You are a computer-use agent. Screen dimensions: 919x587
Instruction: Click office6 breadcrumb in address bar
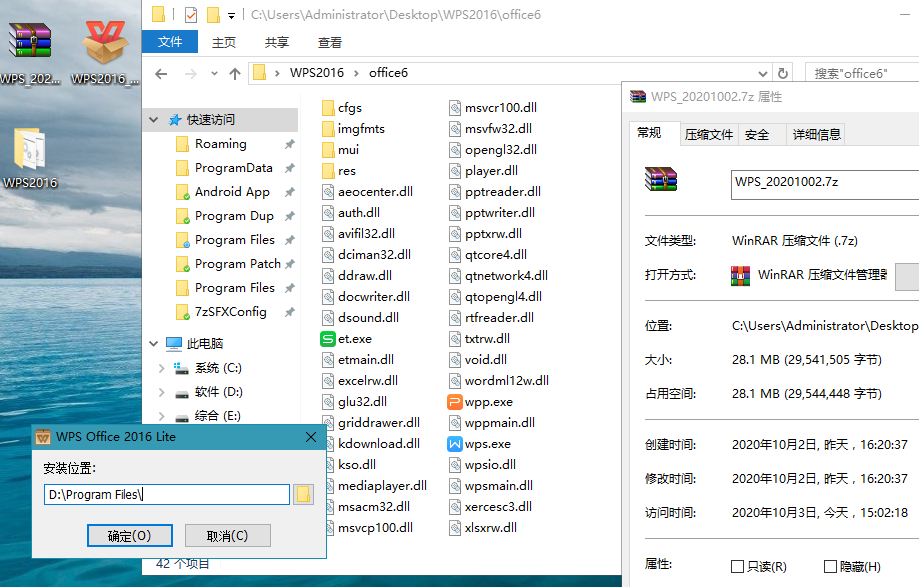(x=388, y=73)
